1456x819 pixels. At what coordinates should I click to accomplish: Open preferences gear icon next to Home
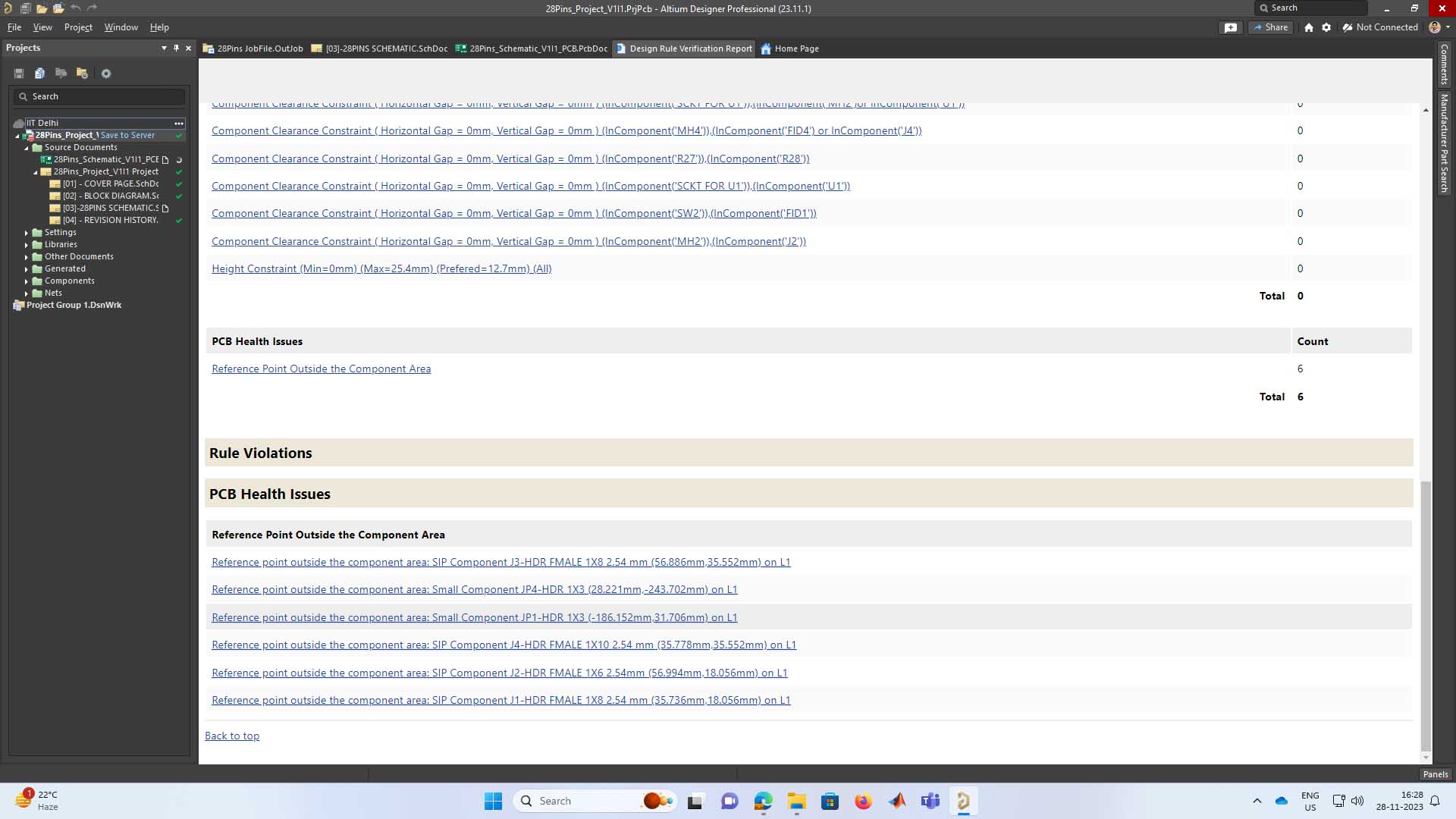click(1326, 27)
